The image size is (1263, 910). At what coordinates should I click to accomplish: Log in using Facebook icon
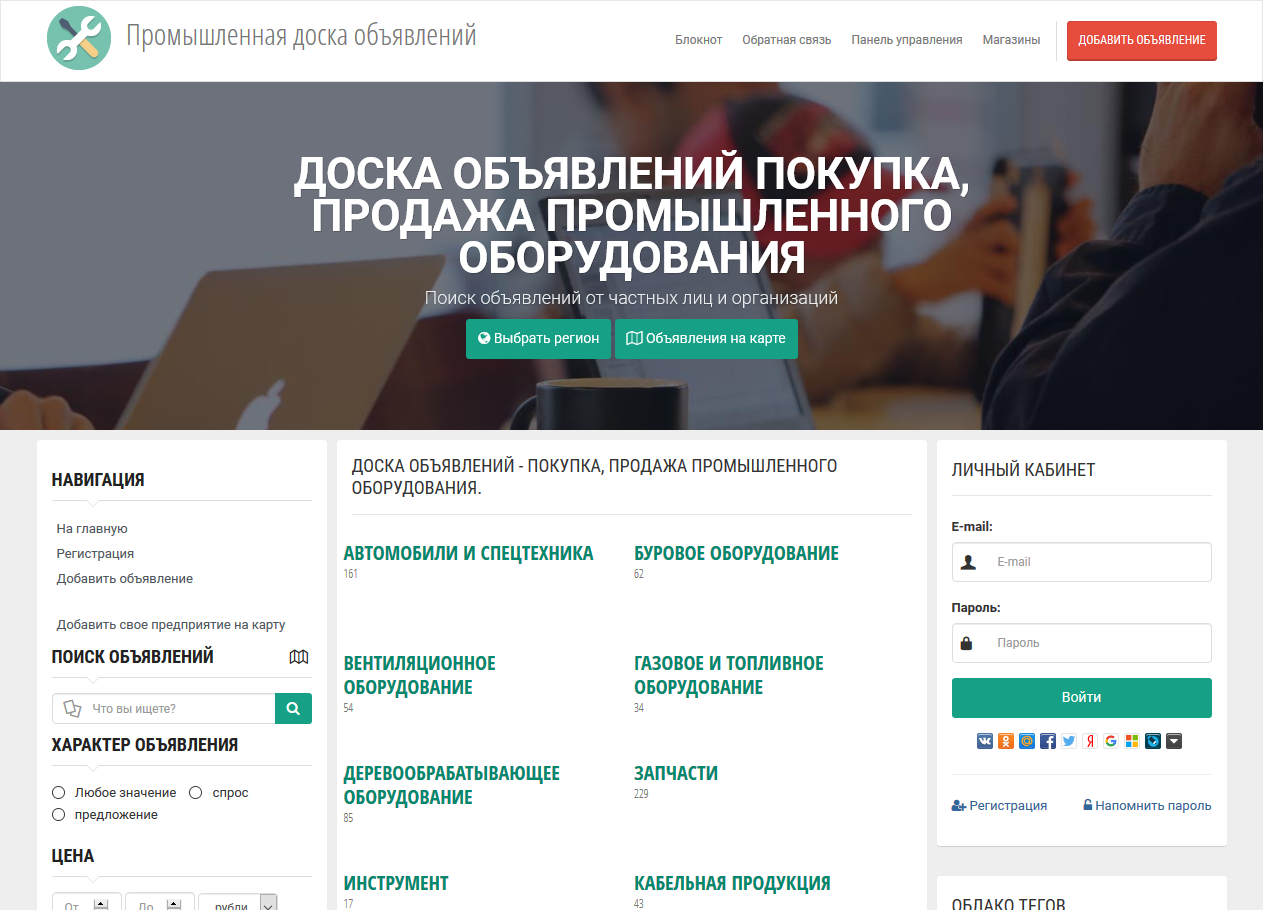pyautogui.click(x=1048, y=741)
